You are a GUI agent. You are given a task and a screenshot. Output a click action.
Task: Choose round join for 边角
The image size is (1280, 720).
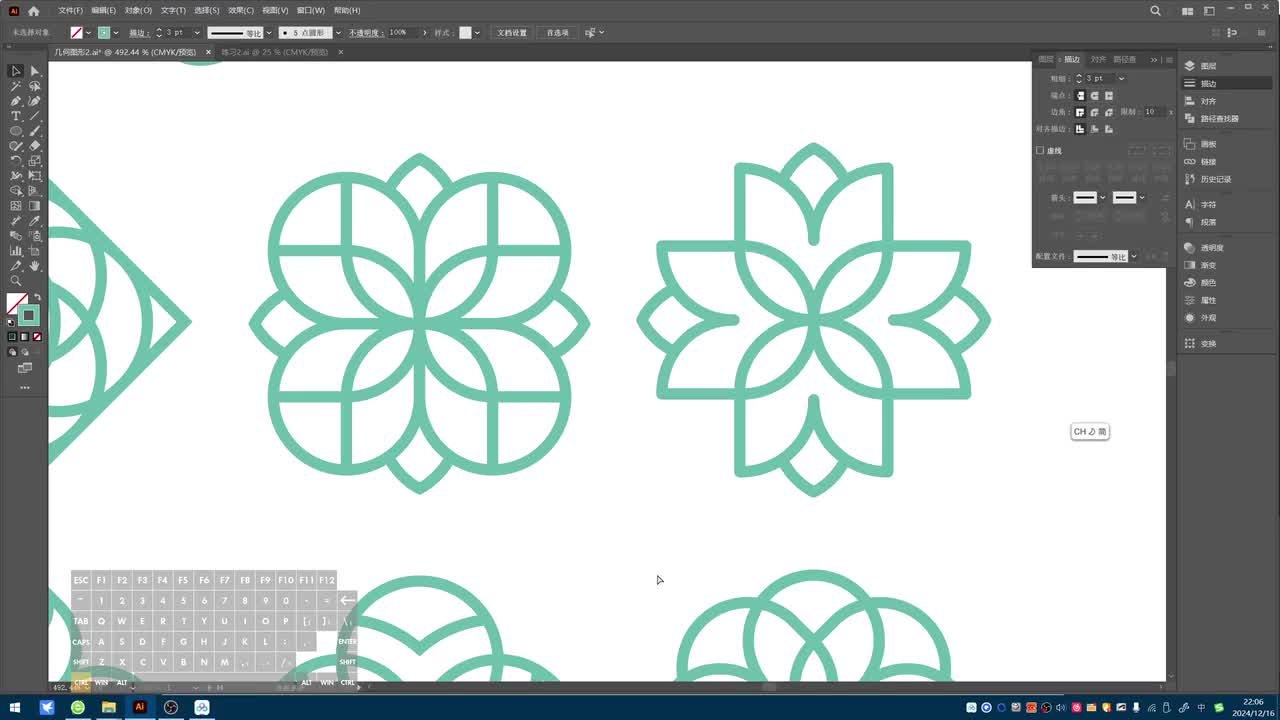(1095, 112)
